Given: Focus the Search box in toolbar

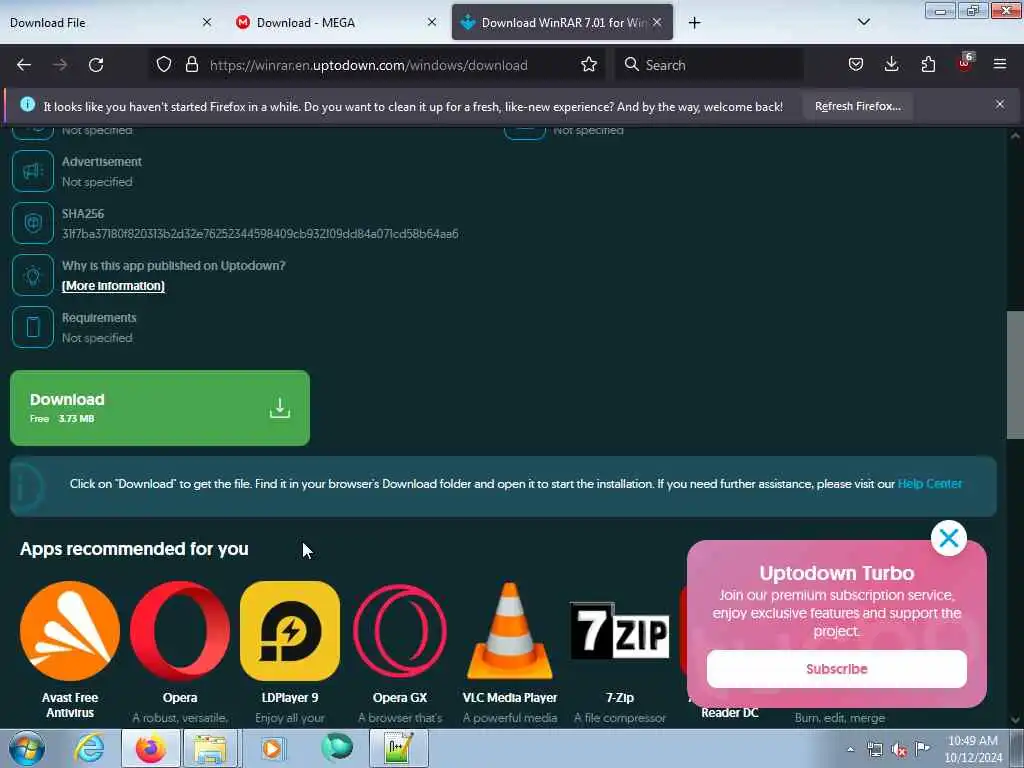Looking at the screenshot, I should pos(709,65).
